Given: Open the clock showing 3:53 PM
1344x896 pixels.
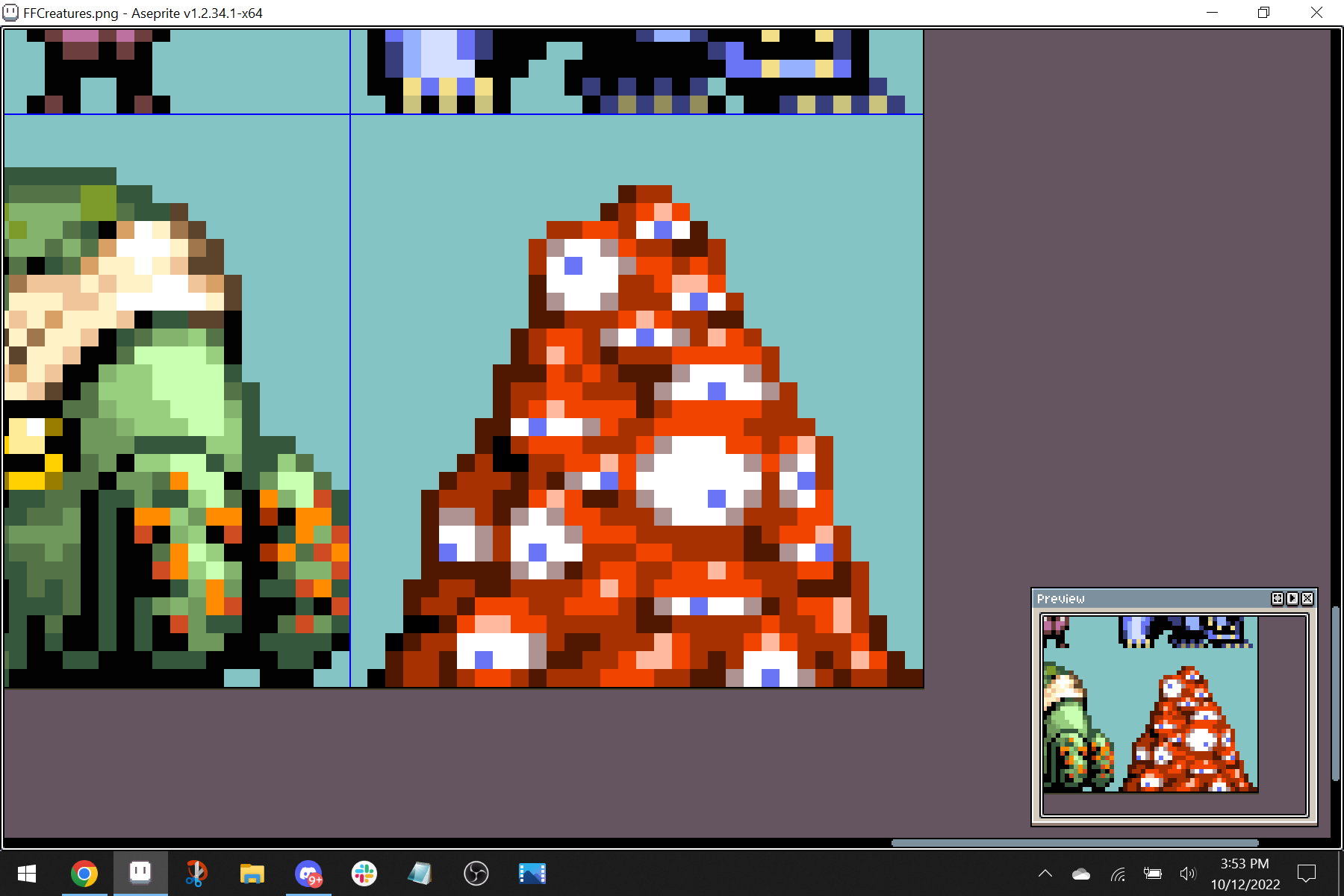Looking at the screenshot, I should [x=1245, y=874].
